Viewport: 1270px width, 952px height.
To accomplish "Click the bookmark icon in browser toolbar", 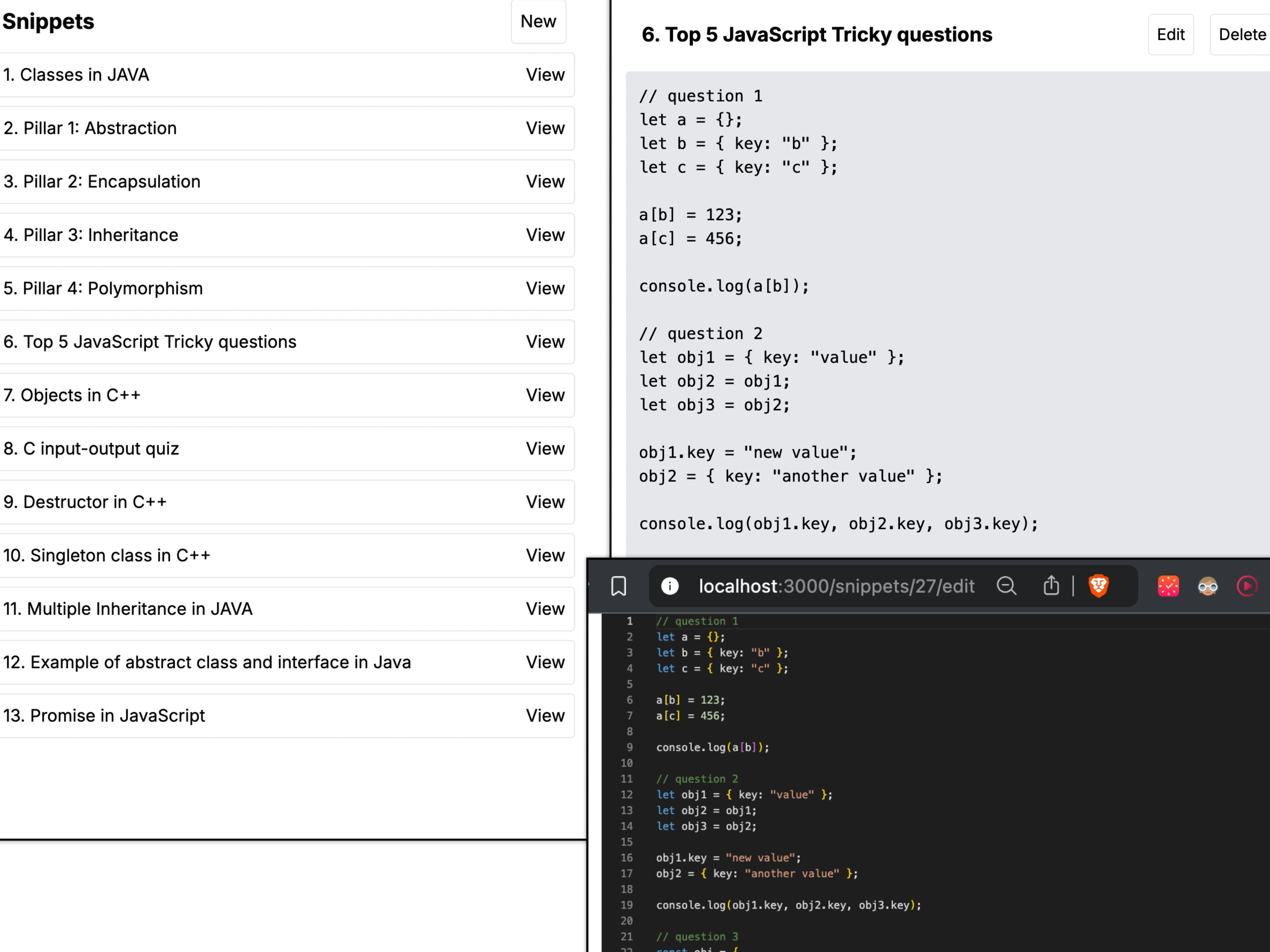I will click(x=618, y=586).
